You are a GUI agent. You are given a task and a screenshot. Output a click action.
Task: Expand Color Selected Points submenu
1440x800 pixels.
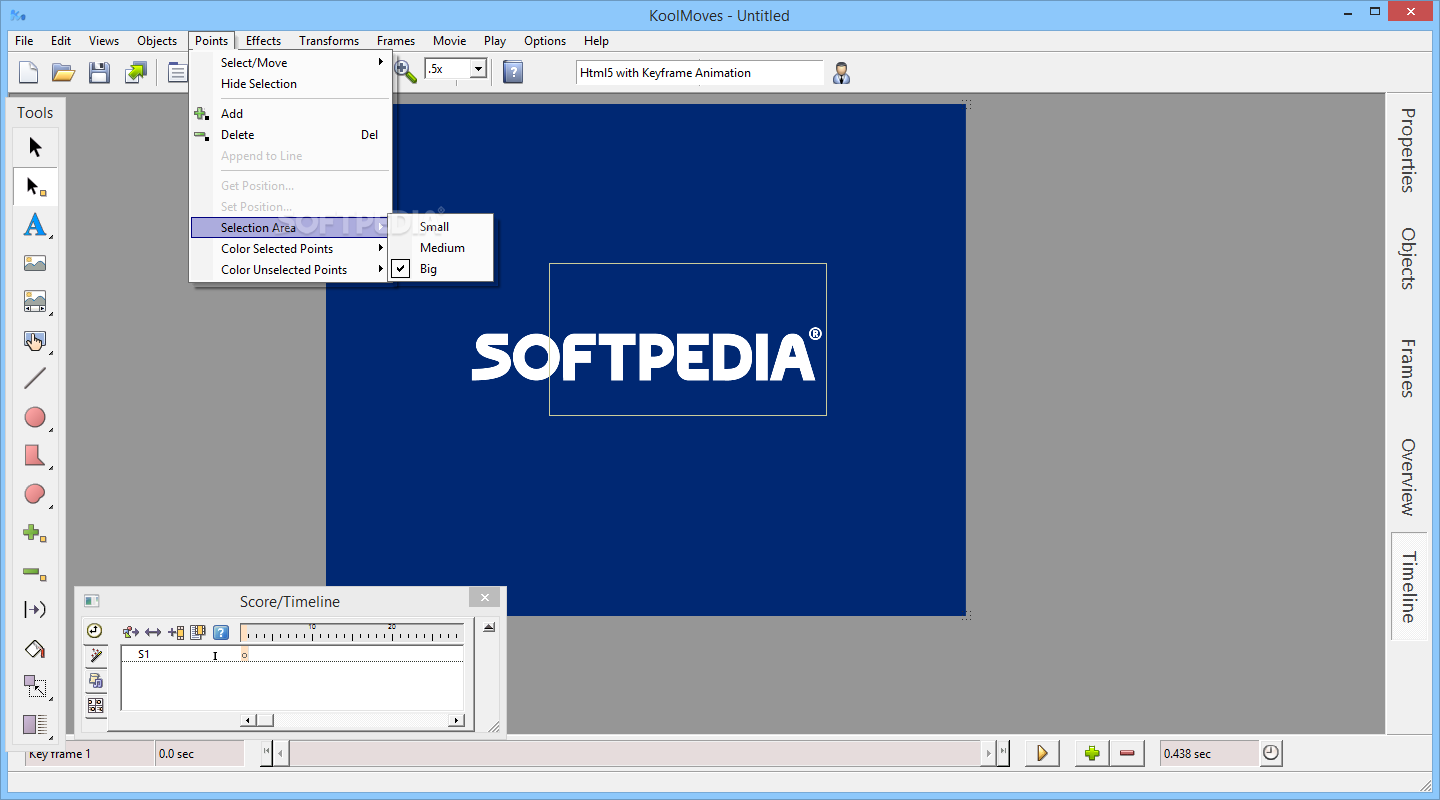pyautogui.click(x=289, y=249)
